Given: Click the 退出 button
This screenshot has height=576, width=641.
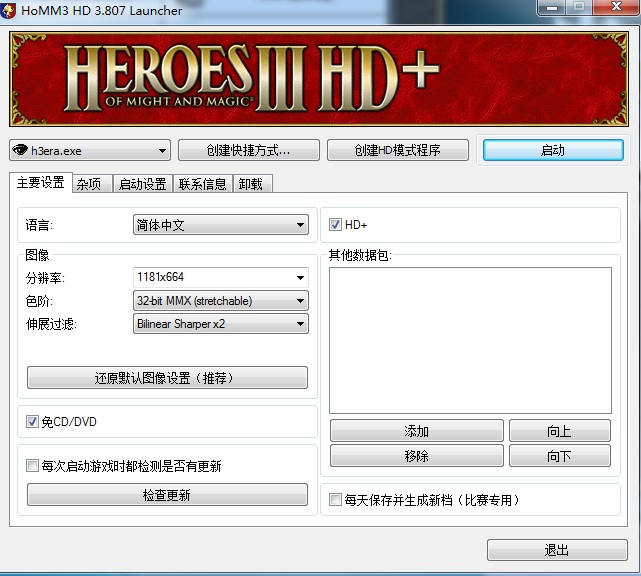Looking at the screenshot, I should [x=557, y=550].
